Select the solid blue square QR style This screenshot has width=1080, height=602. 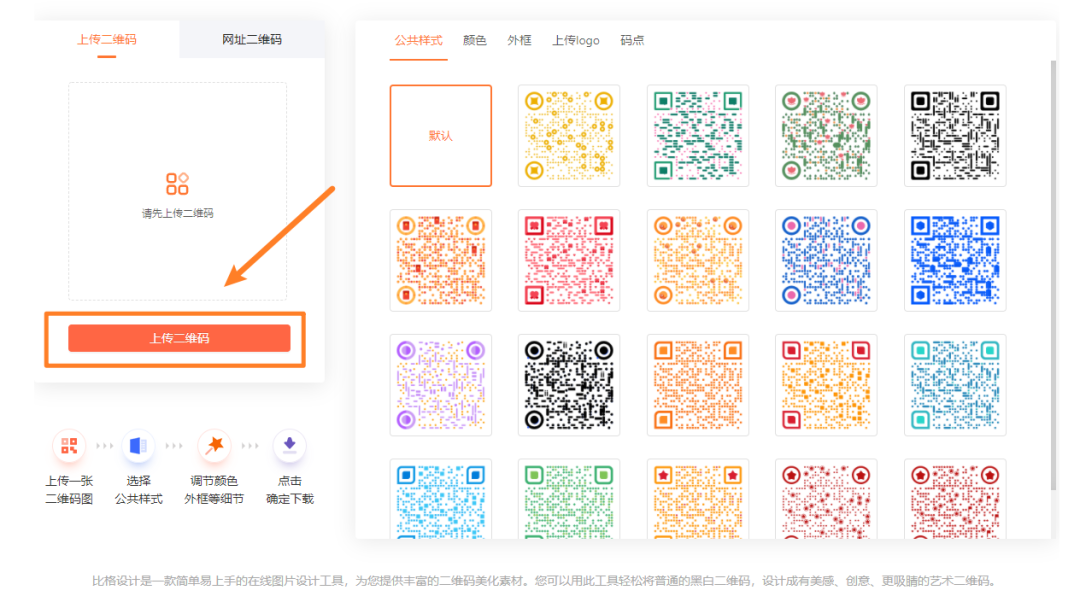coord(955,260)
